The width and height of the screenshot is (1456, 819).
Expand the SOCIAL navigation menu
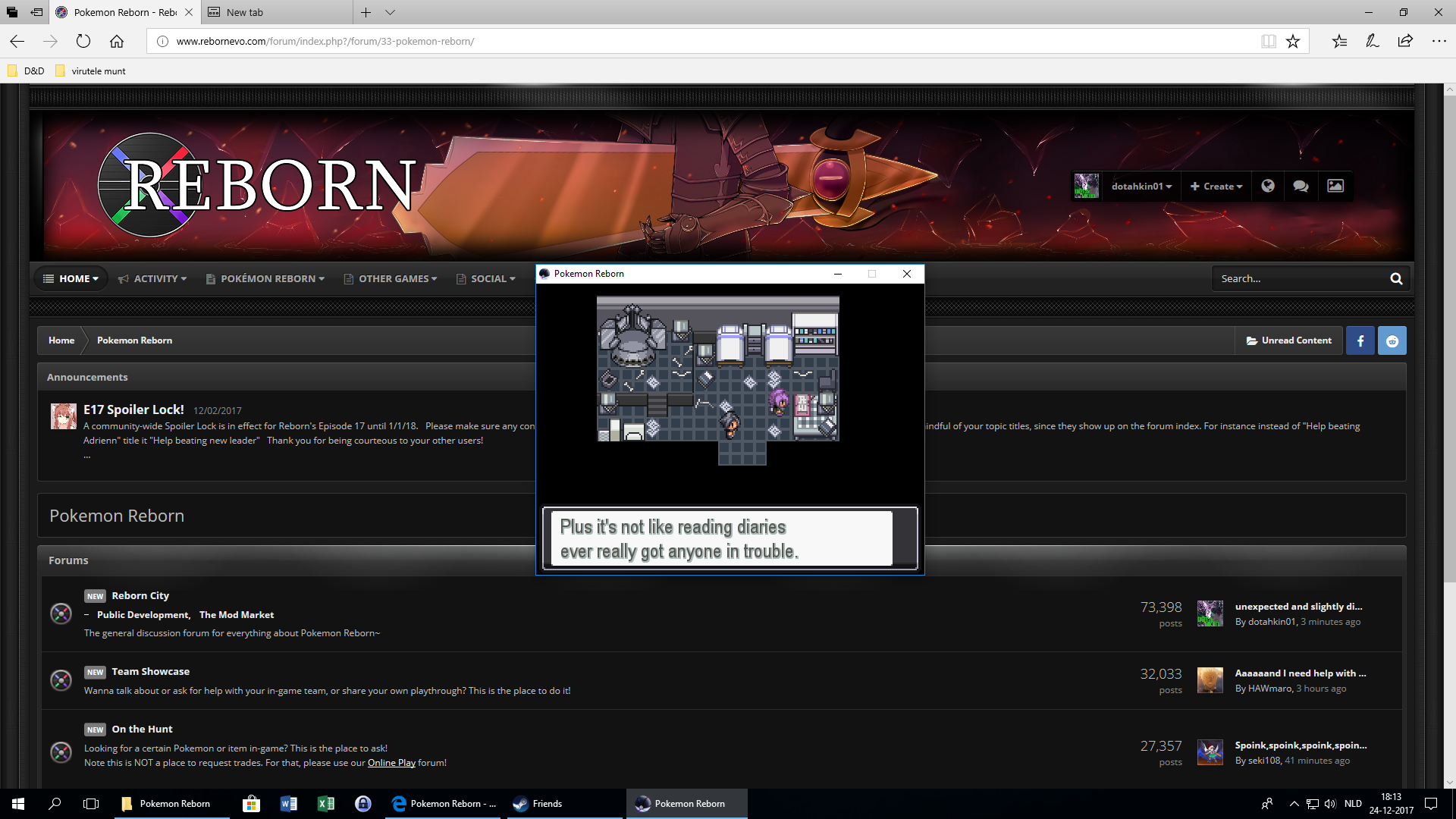click(x=485, y=278)
